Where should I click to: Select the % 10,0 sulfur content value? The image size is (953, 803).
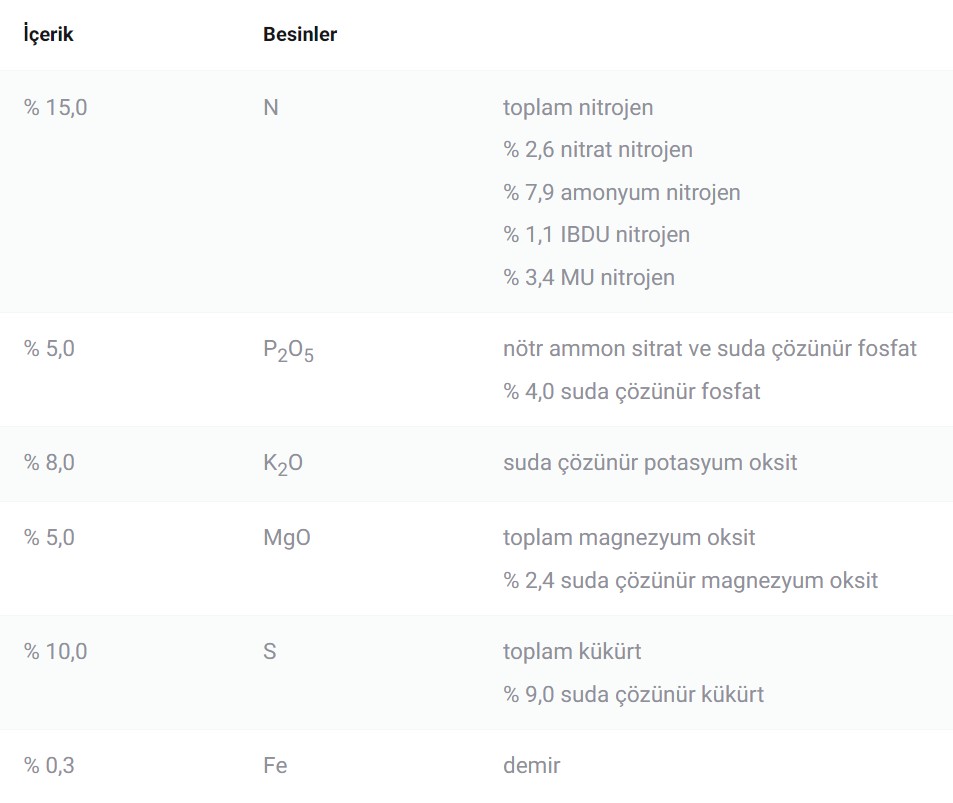click(x=56, y=652)
